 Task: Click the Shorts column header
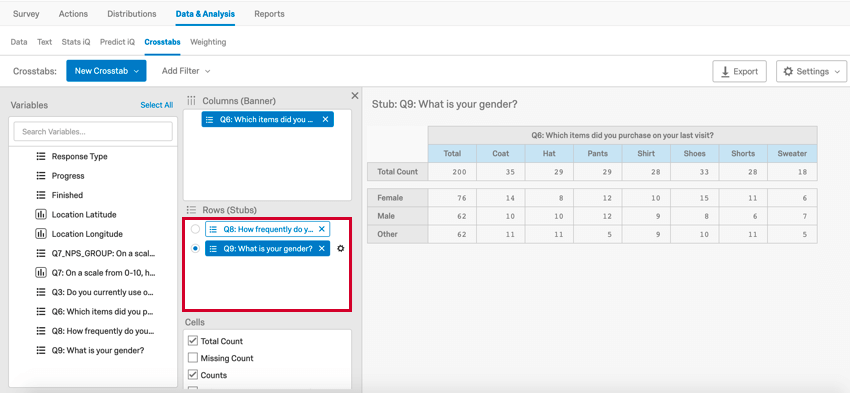743,153
